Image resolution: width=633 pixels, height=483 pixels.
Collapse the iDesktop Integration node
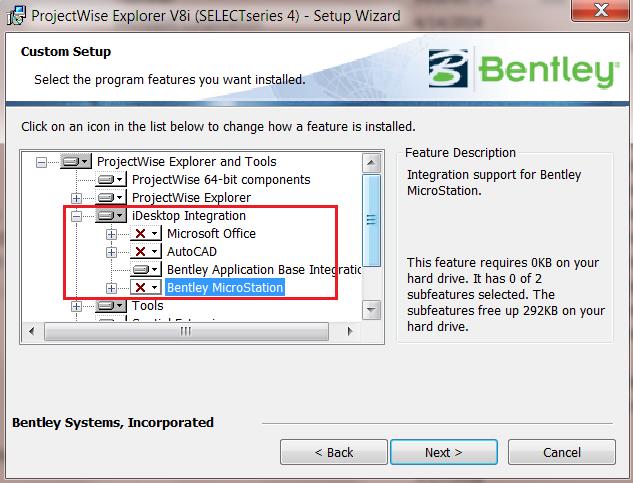coord(76,216)
